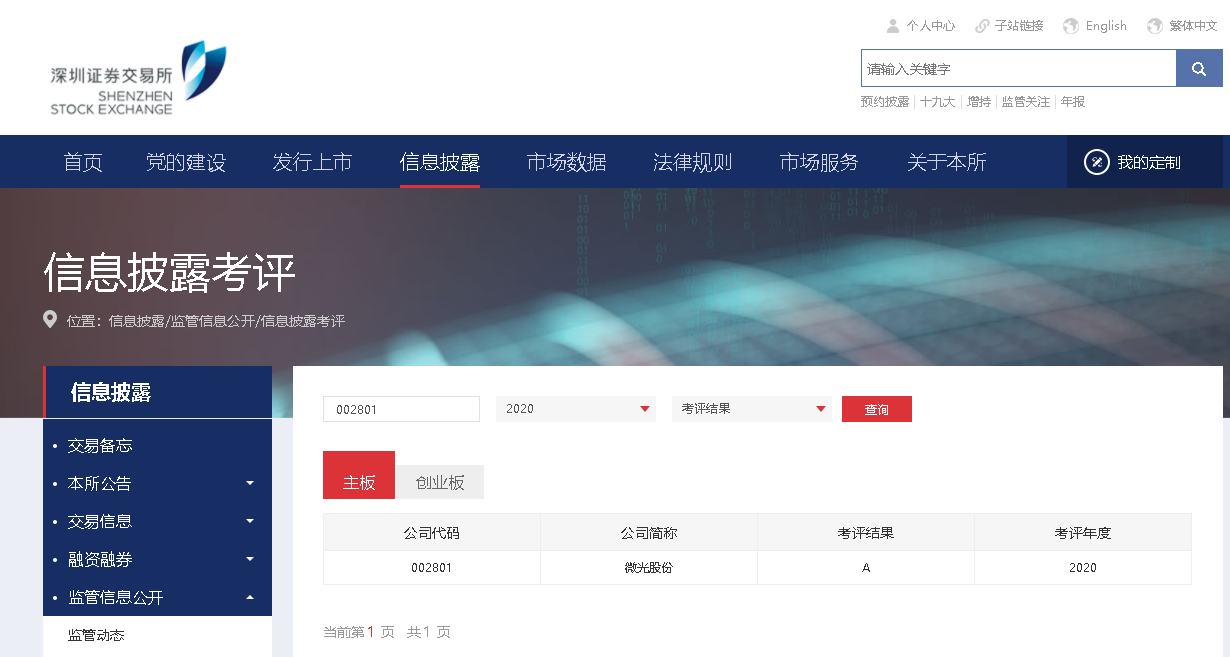Open 融资融券 in sidebar

[100, 560]
